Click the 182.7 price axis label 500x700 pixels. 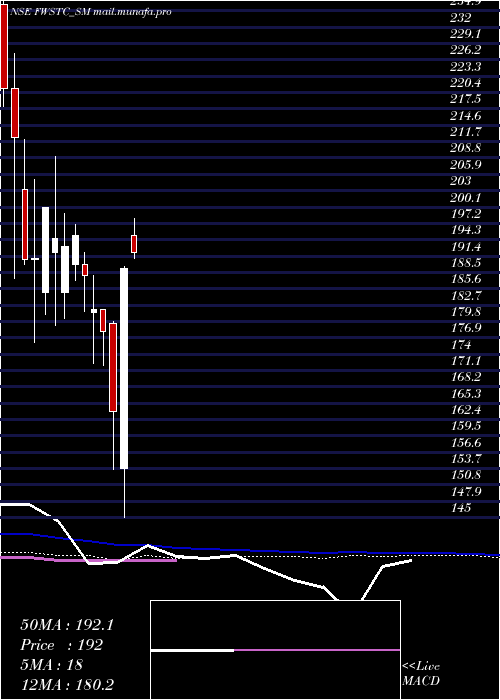click(465, 296)
